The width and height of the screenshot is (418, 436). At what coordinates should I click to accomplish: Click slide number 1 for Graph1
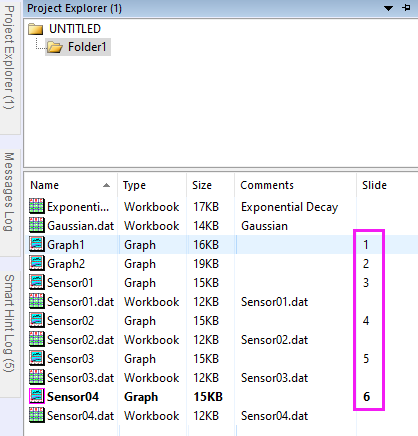click(366, 245)
